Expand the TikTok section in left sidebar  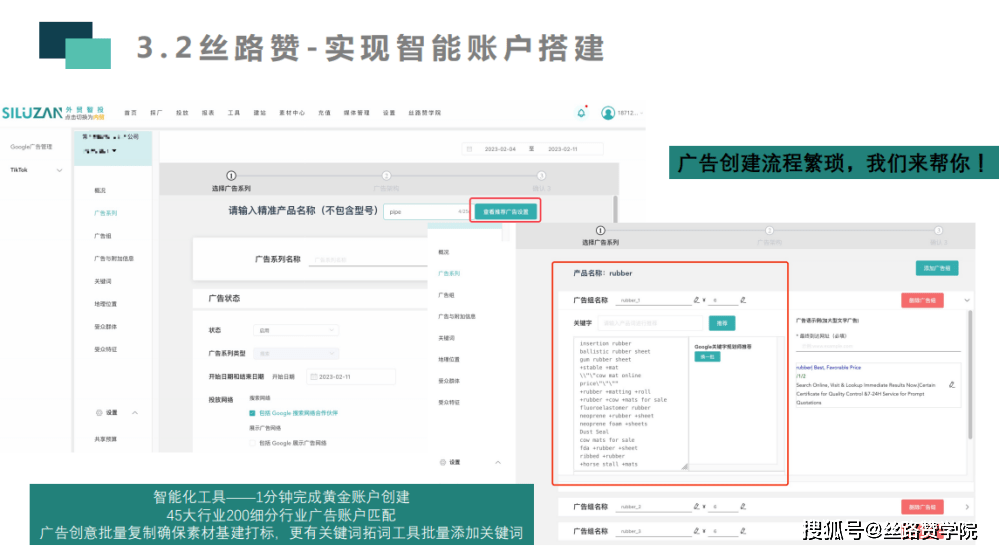pyautogui.click(x=59, y=170)
